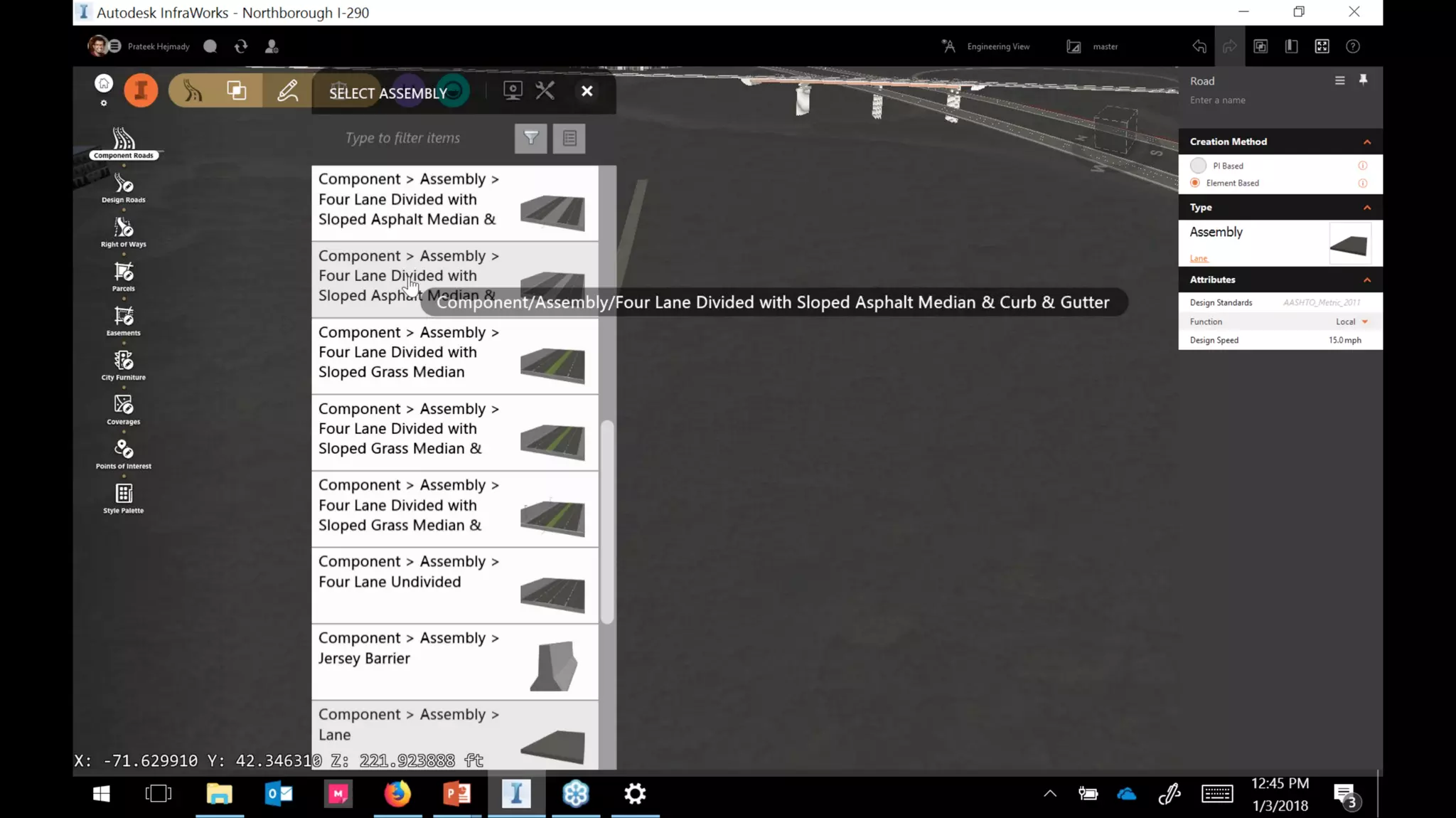Click the Home button at top left
The width and height of the screenshot is (1456, 818).
[104, 84]
